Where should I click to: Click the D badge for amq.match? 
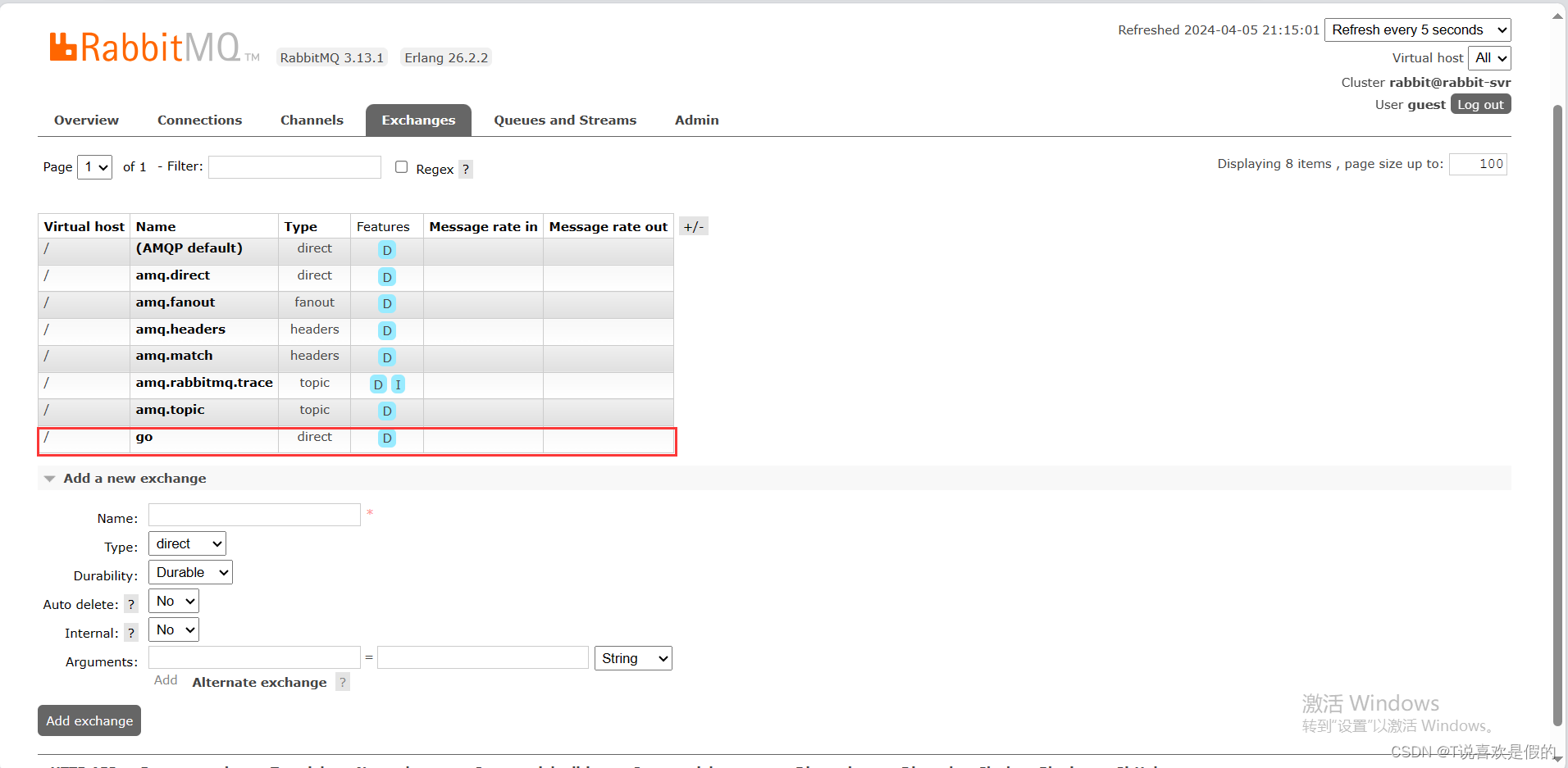tap(387, 357)
